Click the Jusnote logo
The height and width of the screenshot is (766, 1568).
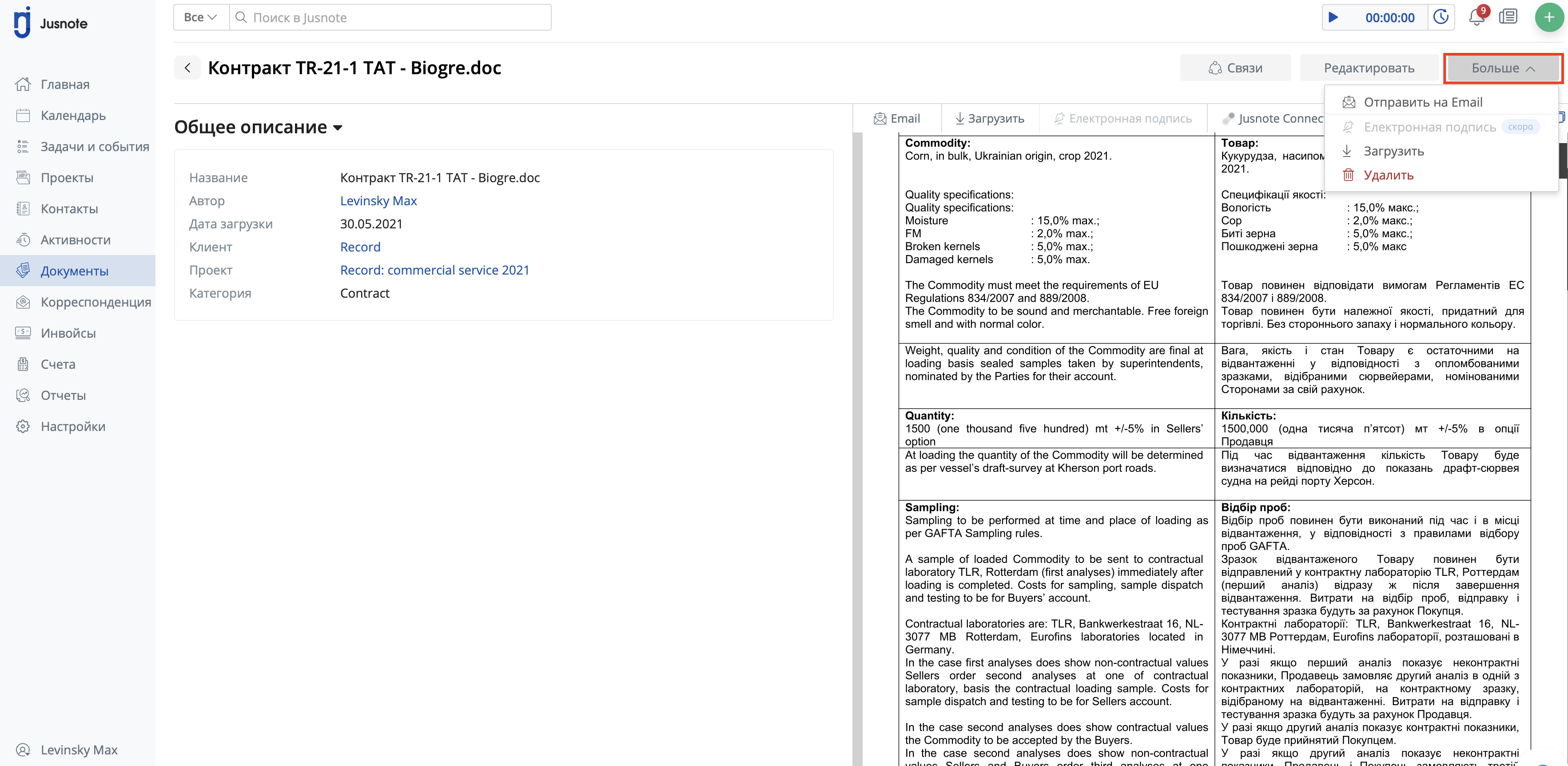[x=51, y=23]
